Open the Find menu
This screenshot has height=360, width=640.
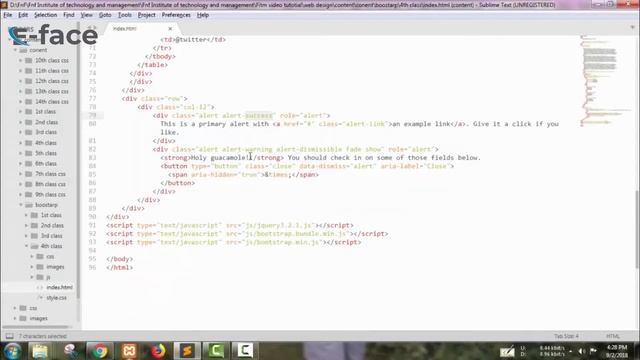(x=69, y=15)
